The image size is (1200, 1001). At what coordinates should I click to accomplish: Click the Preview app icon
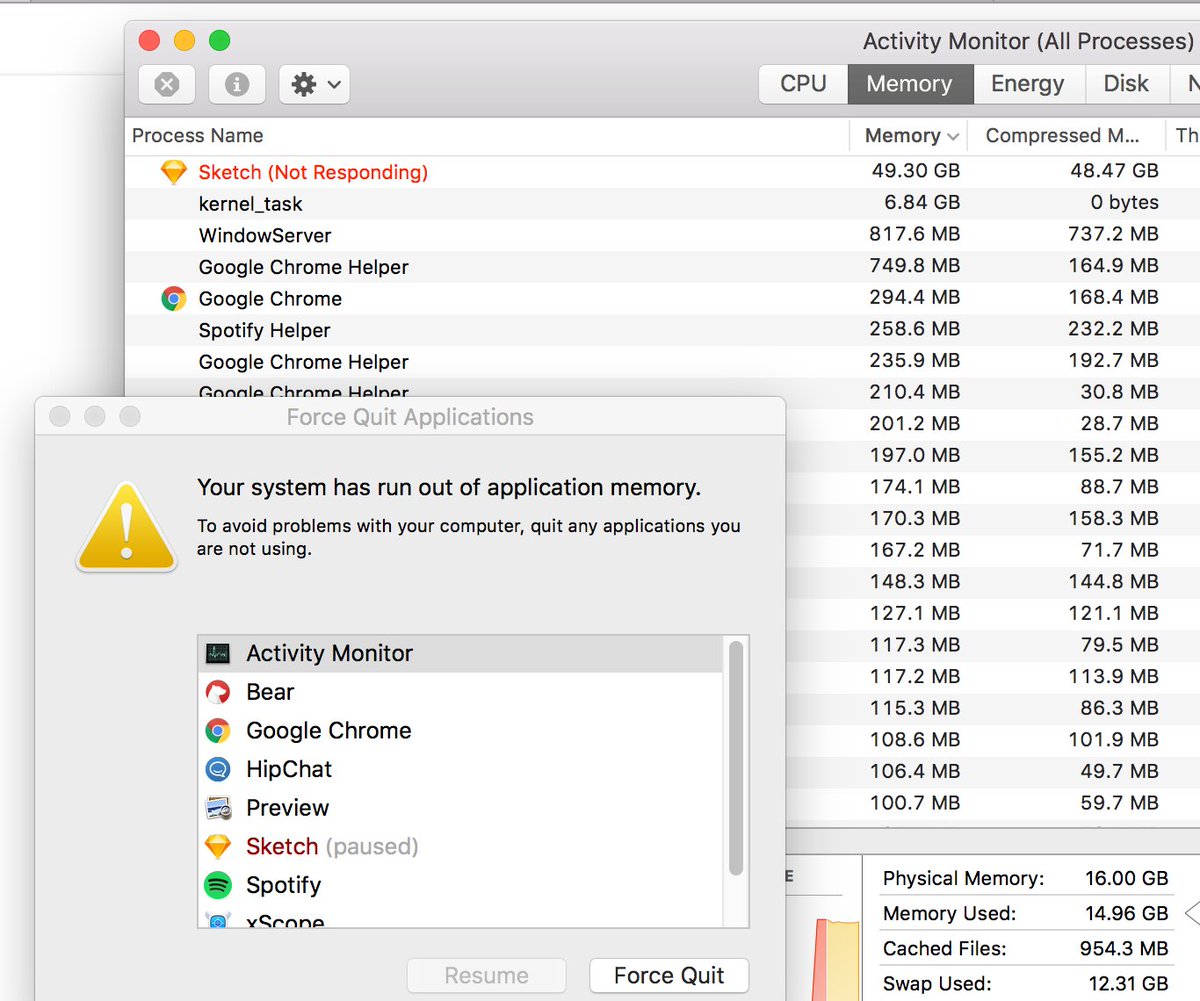(x=218, y=808)
